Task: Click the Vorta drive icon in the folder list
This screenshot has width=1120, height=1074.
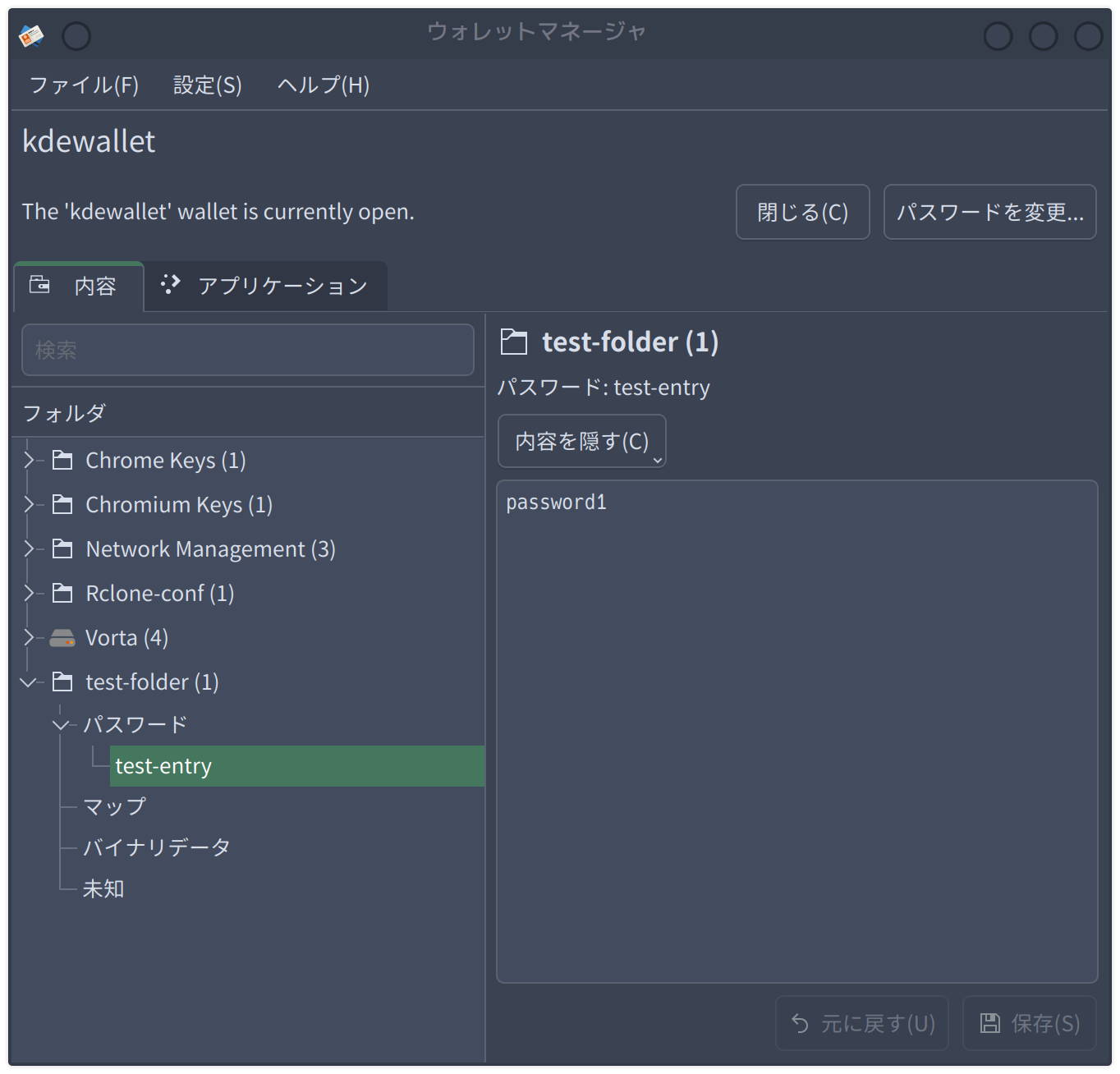Action: pyautogui.click(x=62, y=637)
